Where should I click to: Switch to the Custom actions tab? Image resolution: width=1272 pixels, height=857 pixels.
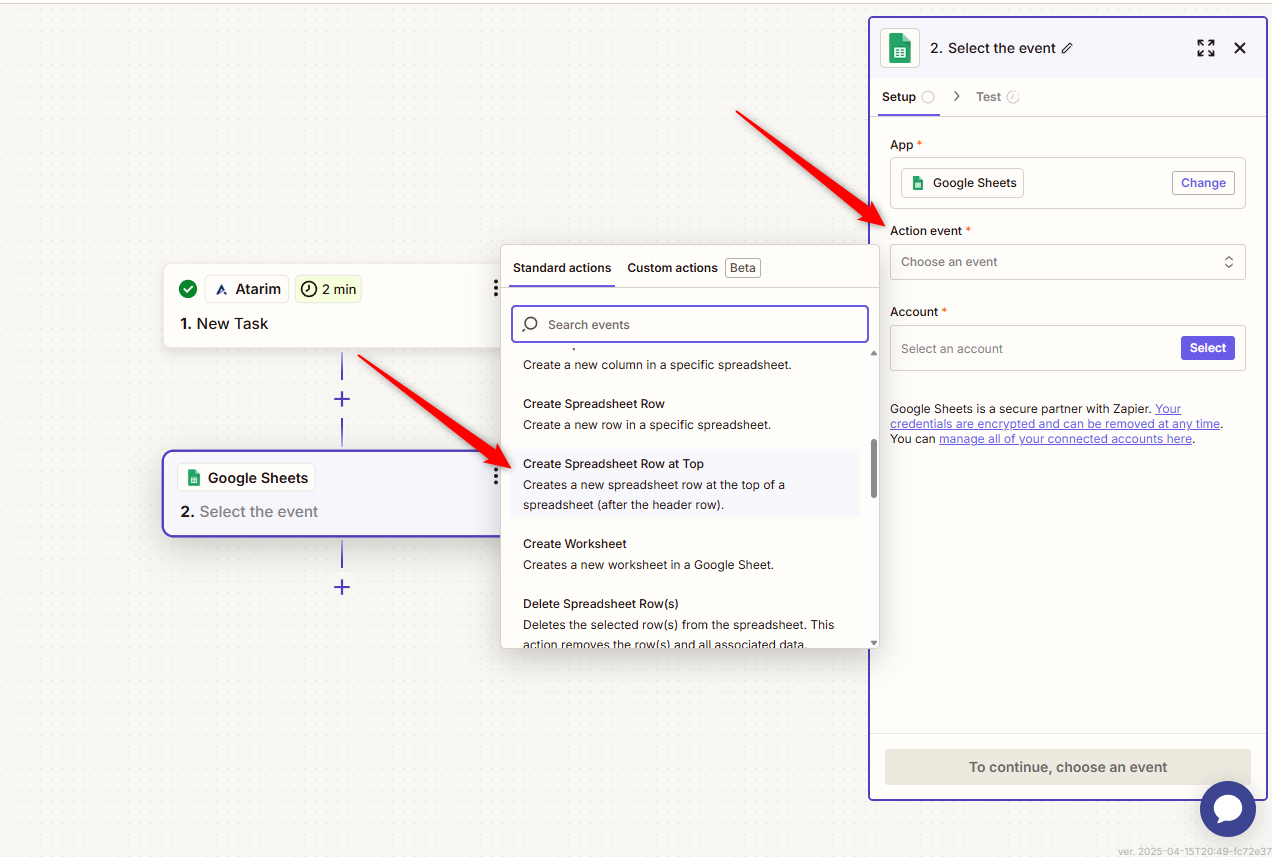[672, 268]
